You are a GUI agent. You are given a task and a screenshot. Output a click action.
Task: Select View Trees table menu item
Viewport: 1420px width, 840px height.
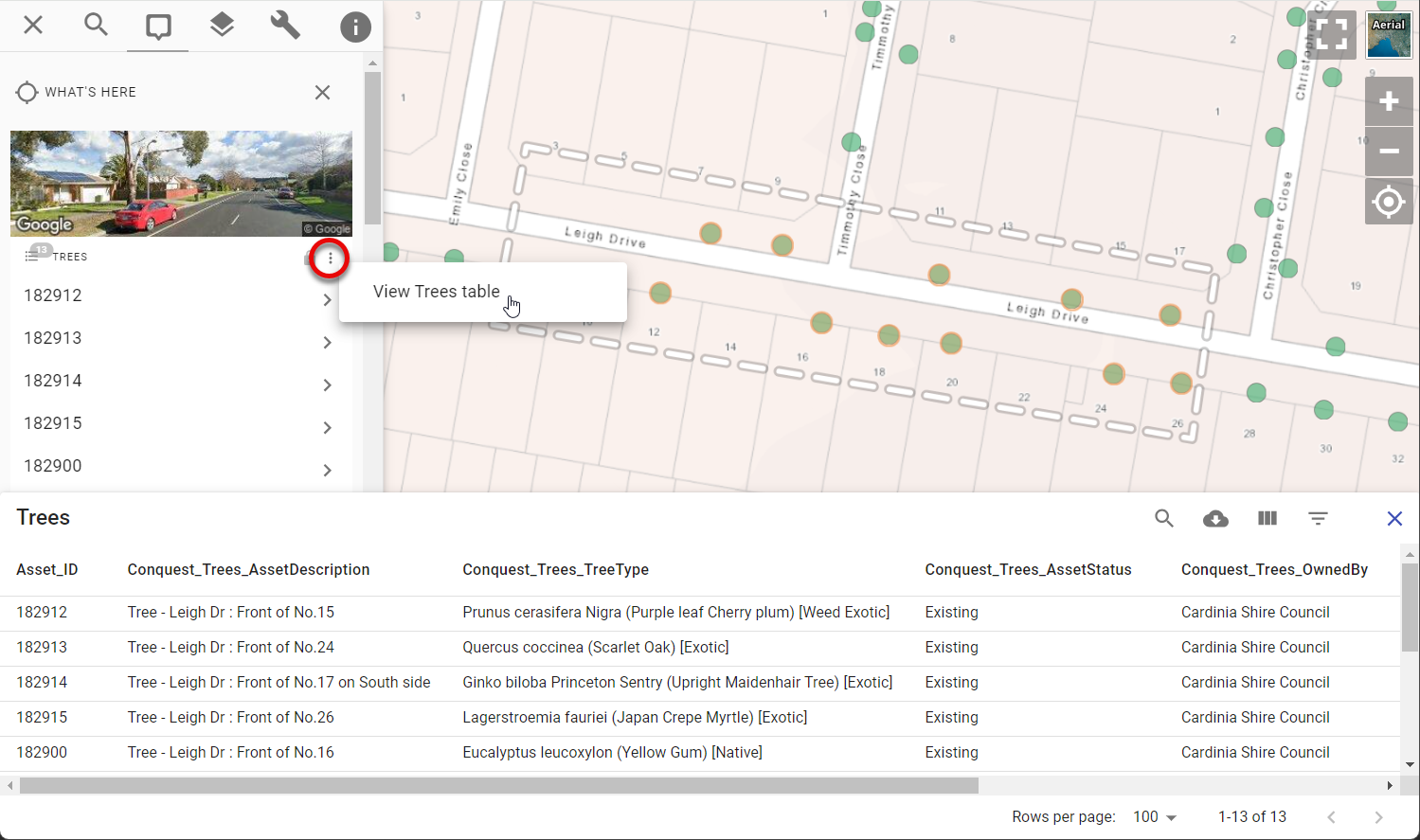coord(437,292)
